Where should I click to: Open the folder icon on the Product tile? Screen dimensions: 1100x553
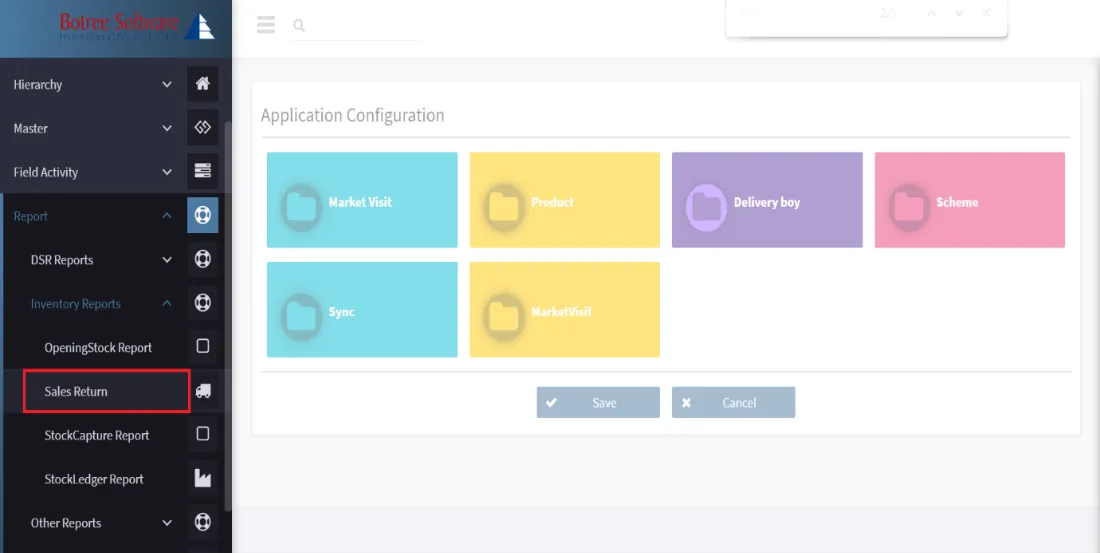pyautogui.click(x=504, y=206)
